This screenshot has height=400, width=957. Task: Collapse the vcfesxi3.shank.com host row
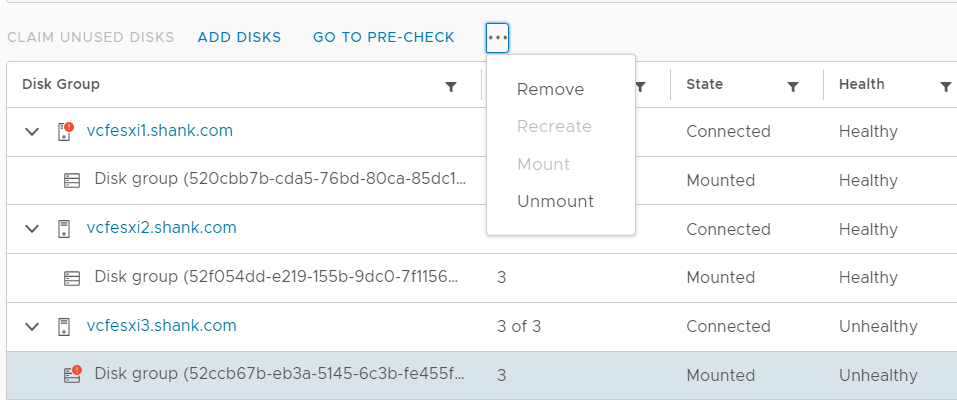(32, 327)
